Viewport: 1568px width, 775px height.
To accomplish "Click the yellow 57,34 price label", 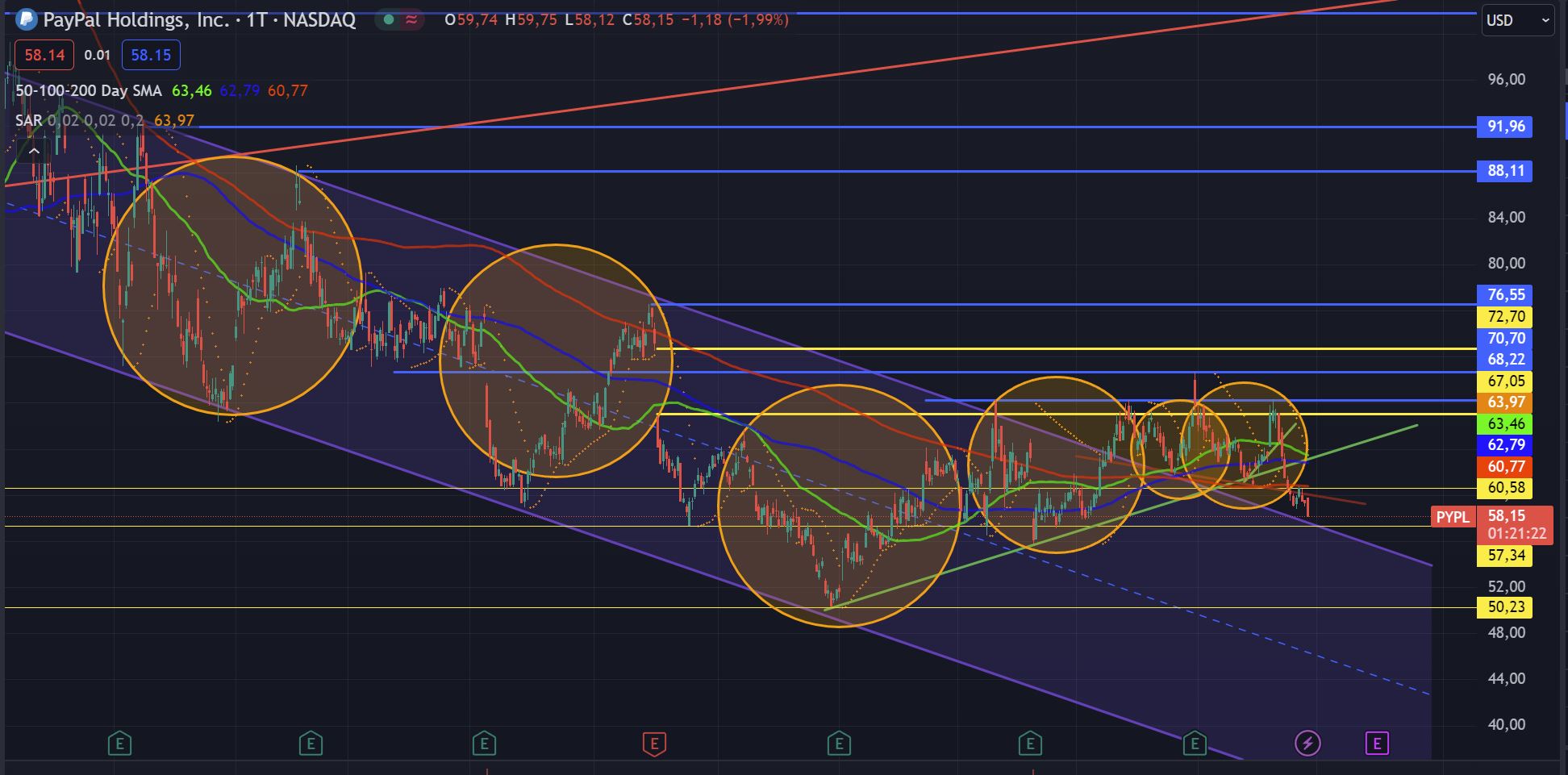I will click(1504, 555).
